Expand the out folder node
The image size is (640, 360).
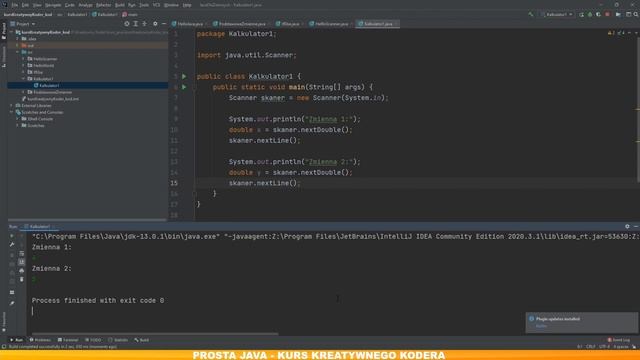[18, 45]
